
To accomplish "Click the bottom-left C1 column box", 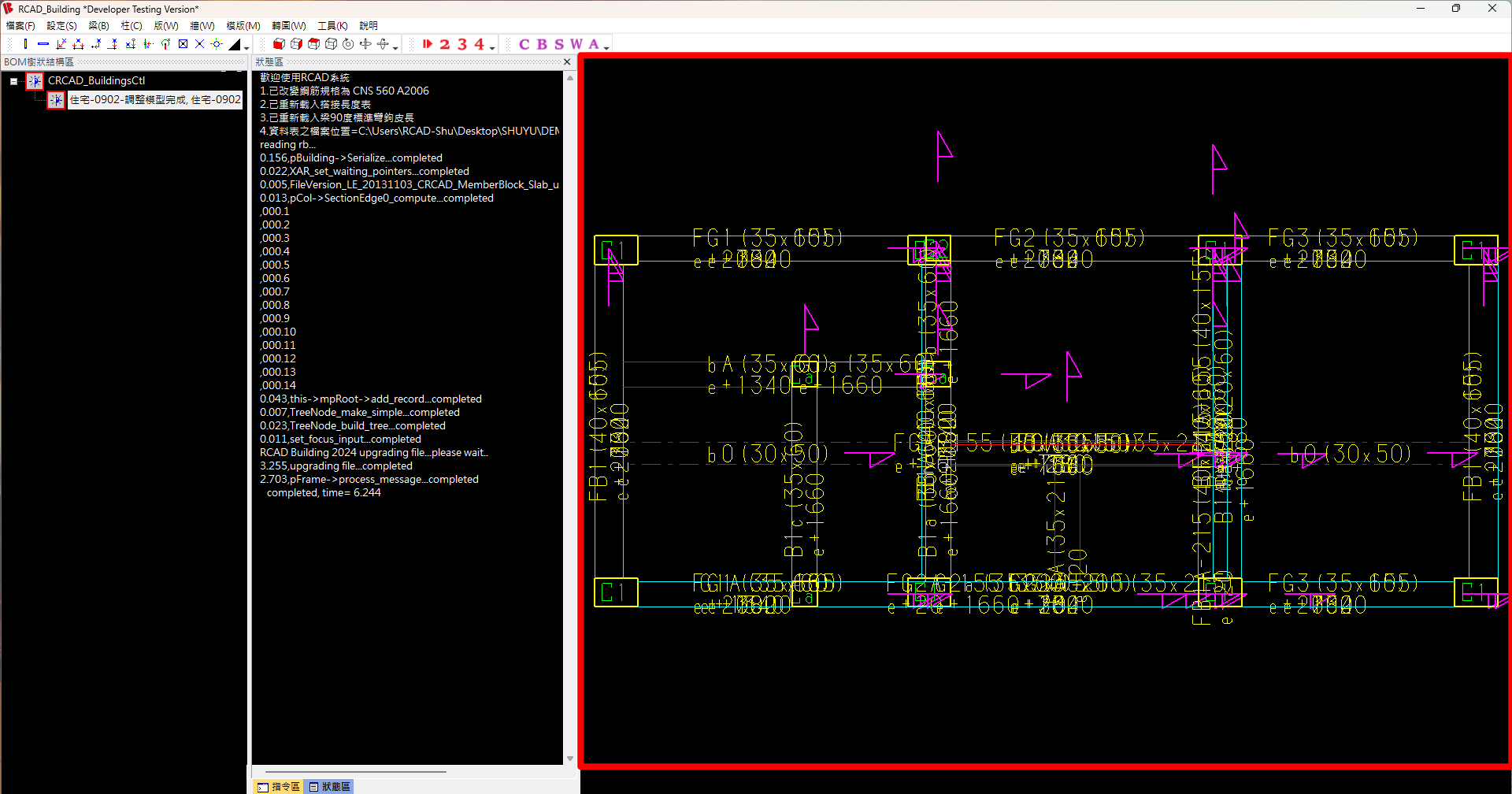I will [616, 592].
